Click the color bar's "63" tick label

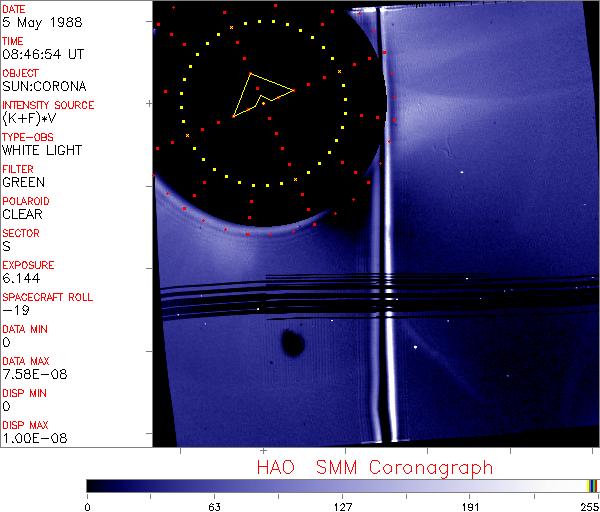(x=214, y=507)
